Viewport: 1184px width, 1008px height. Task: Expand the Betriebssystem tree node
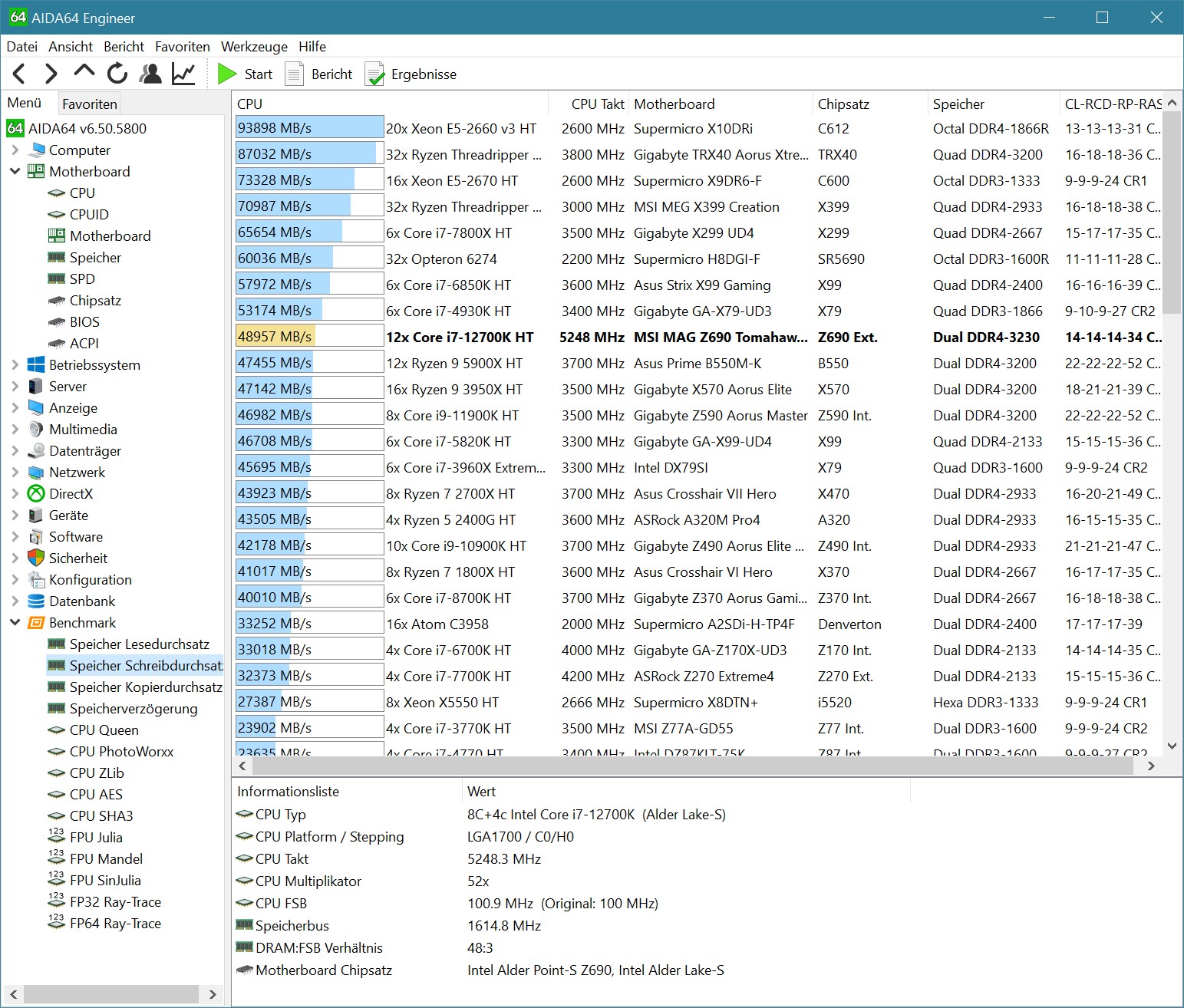pyautogui.click(x=15, y=364)
